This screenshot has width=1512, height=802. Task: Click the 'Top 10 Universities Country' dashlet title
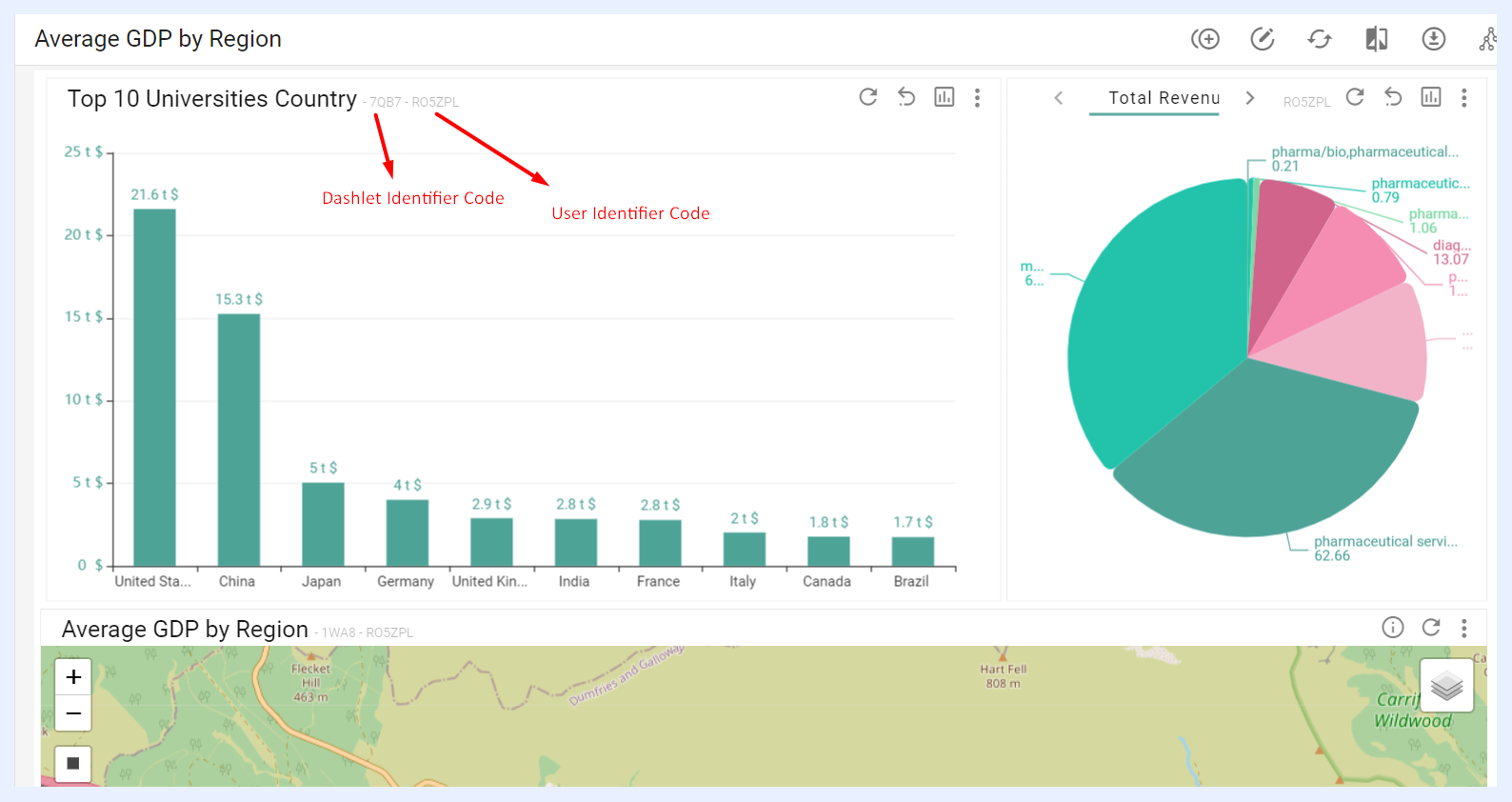[x=212, y=99]
